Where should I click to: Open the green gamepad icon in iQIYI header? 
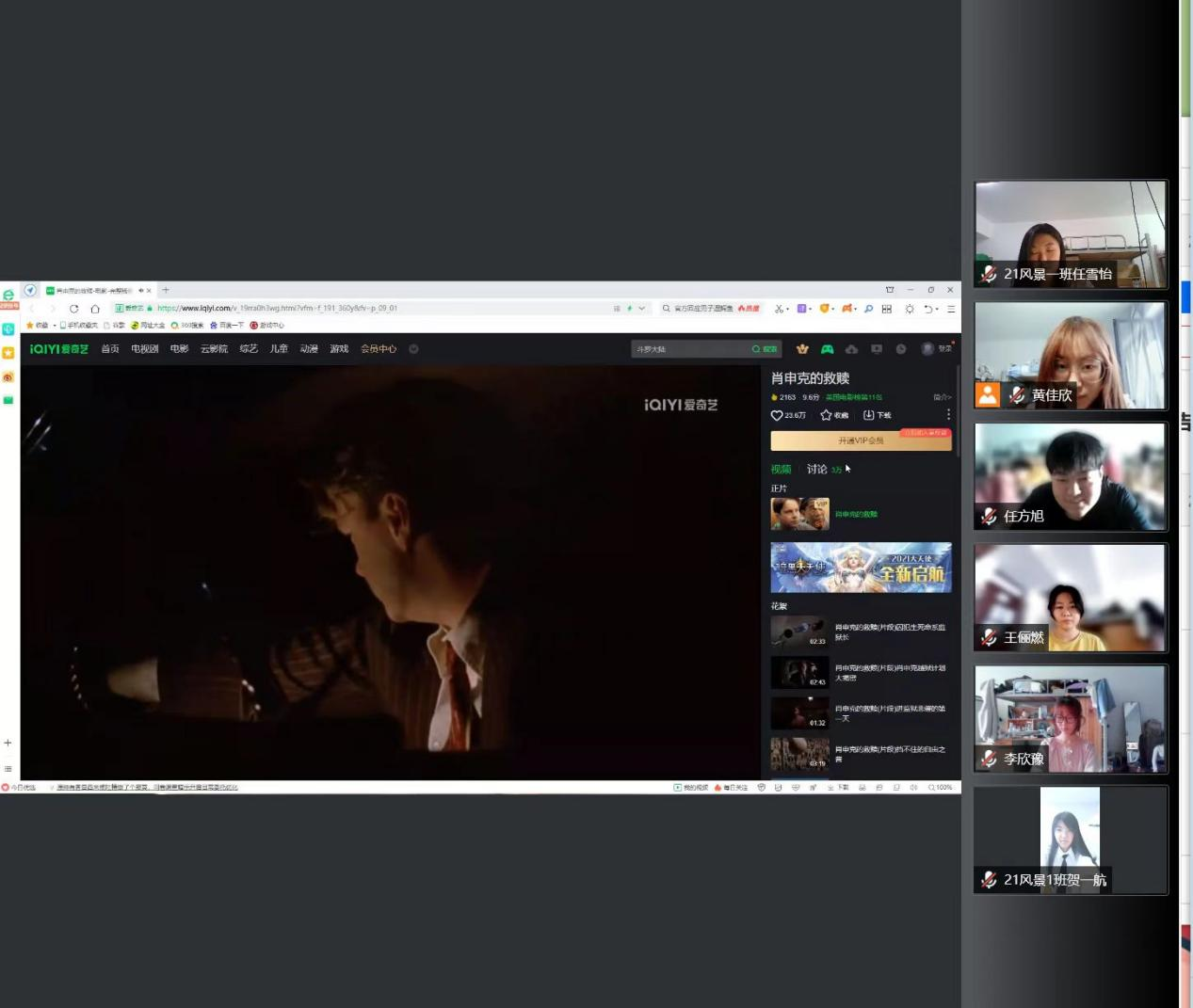click(827, 349)
